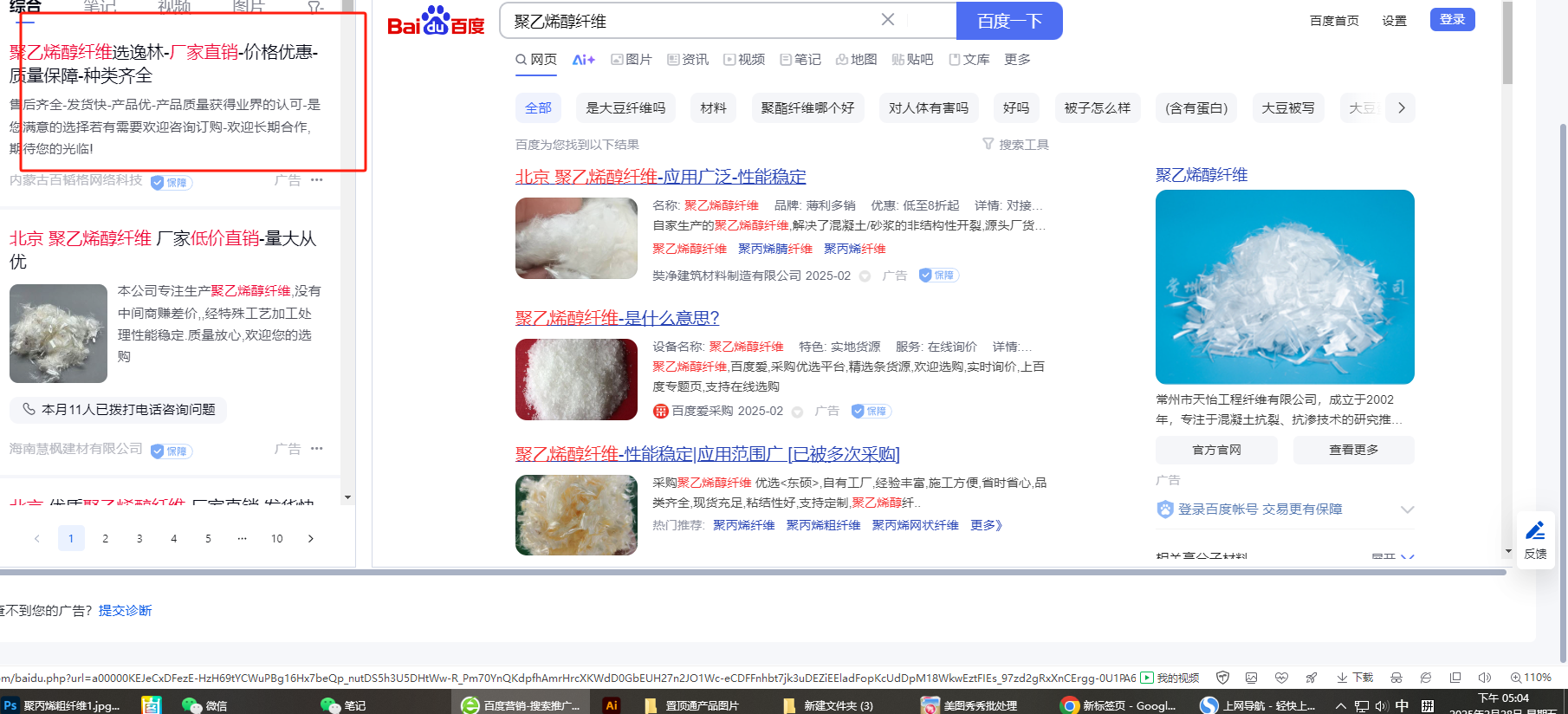Click the picture icon in browser status bar
This screenshot has height=714, width=1568.
pos(1251,678)
